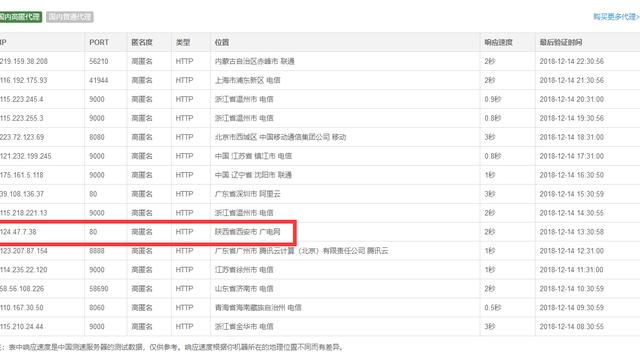
Task: Click response speed 0.9秒 value
Action: pos(493,99)
